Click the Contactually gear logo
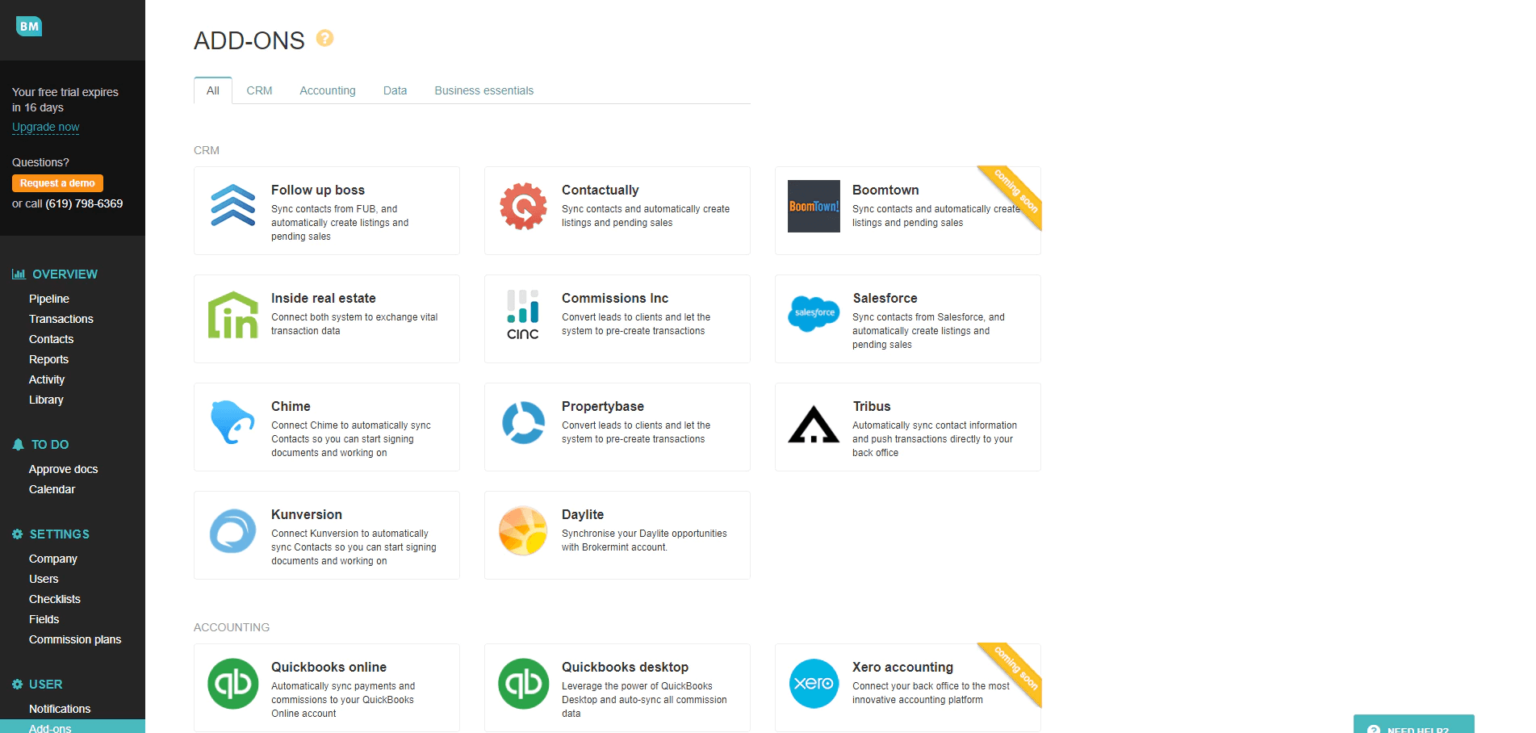Viewport: 1536px width, 733px height. coord(523,206)
